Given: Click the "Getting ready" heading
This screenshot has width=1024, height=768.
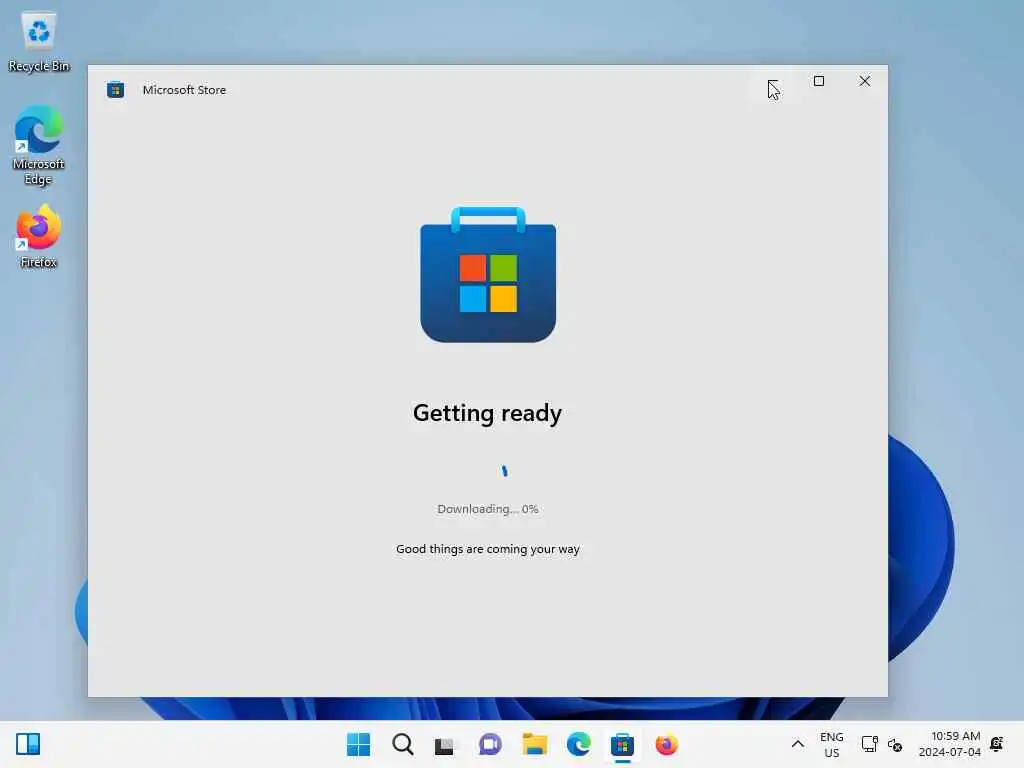Looking at the screenshot, I should coord(487,413).
